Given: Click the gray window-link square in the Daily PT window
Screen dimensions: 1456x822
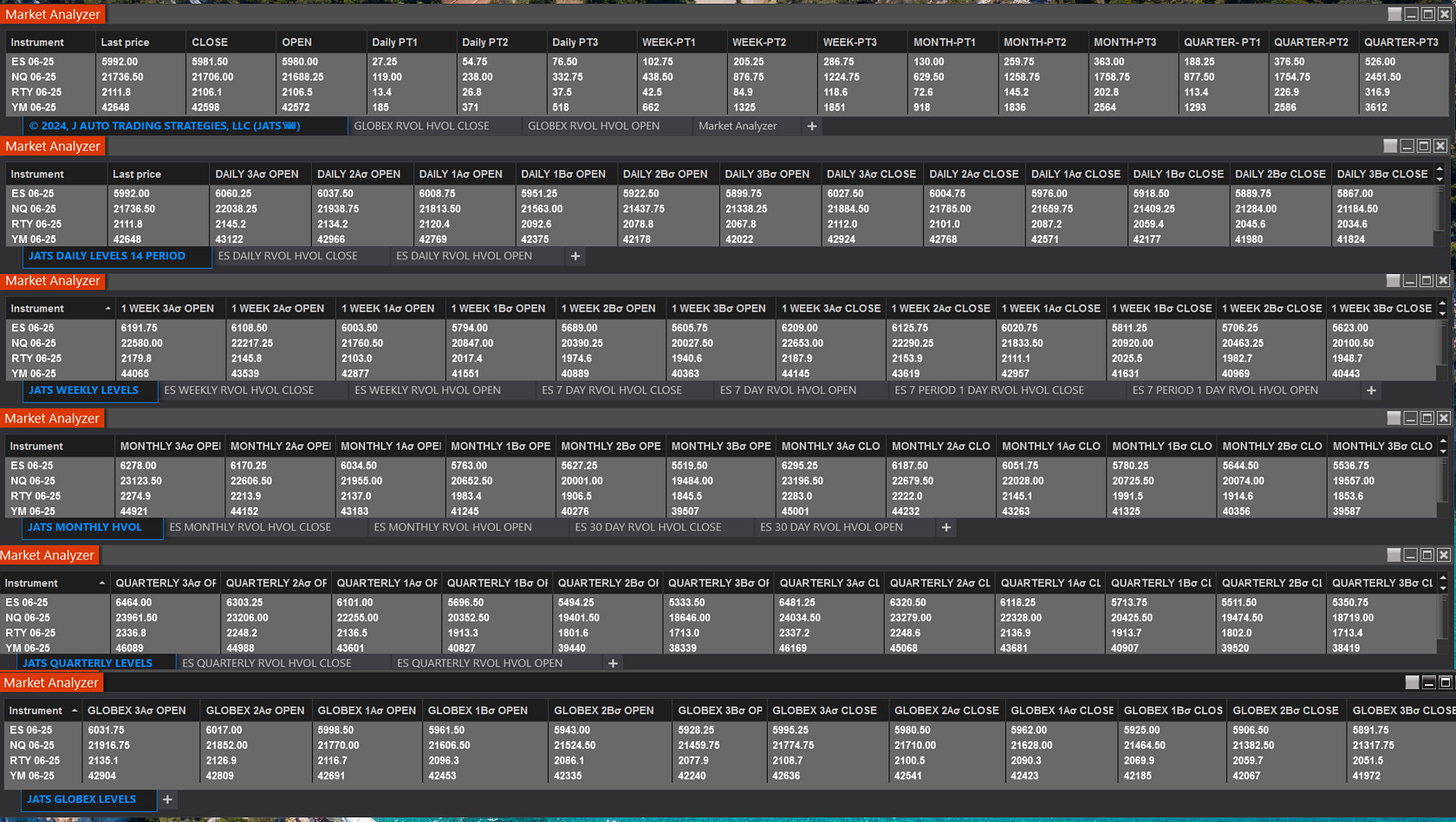Looking at the screenshot, I should pos(1394,14).
